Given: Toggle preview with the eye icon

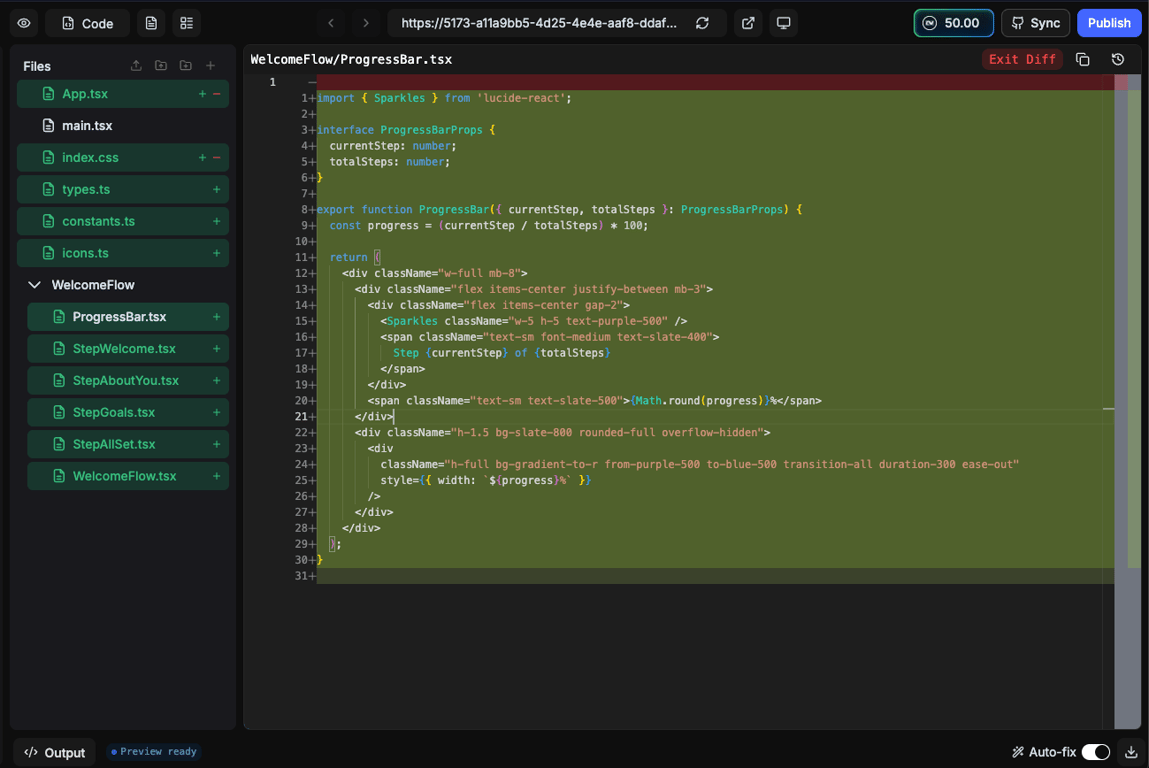Looking at the screenshot, I should (x=24, y=23).
